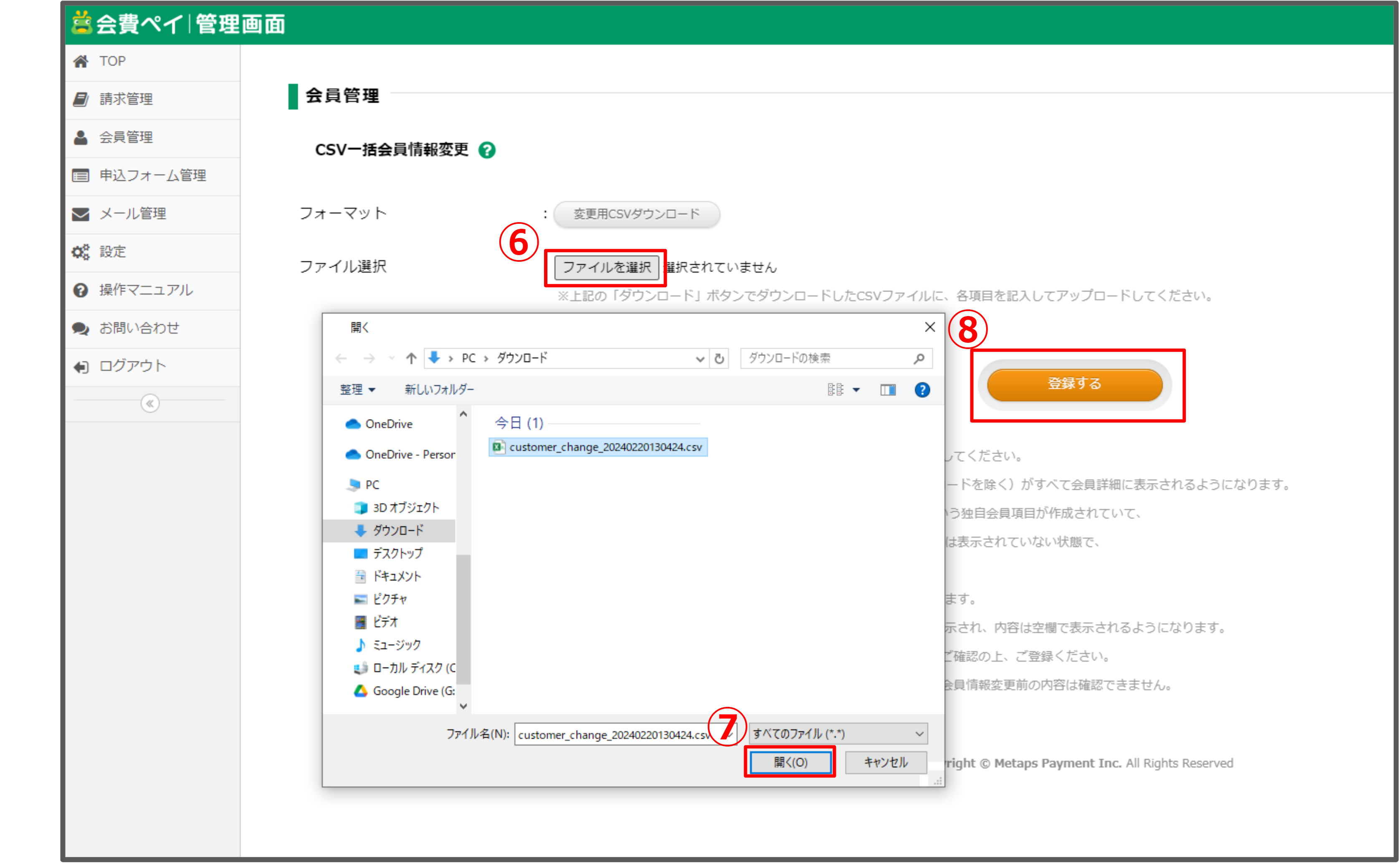The image size is (1400, 863).
Task: Open メール管理 in the sidebar
Action: tap(132, 213)
